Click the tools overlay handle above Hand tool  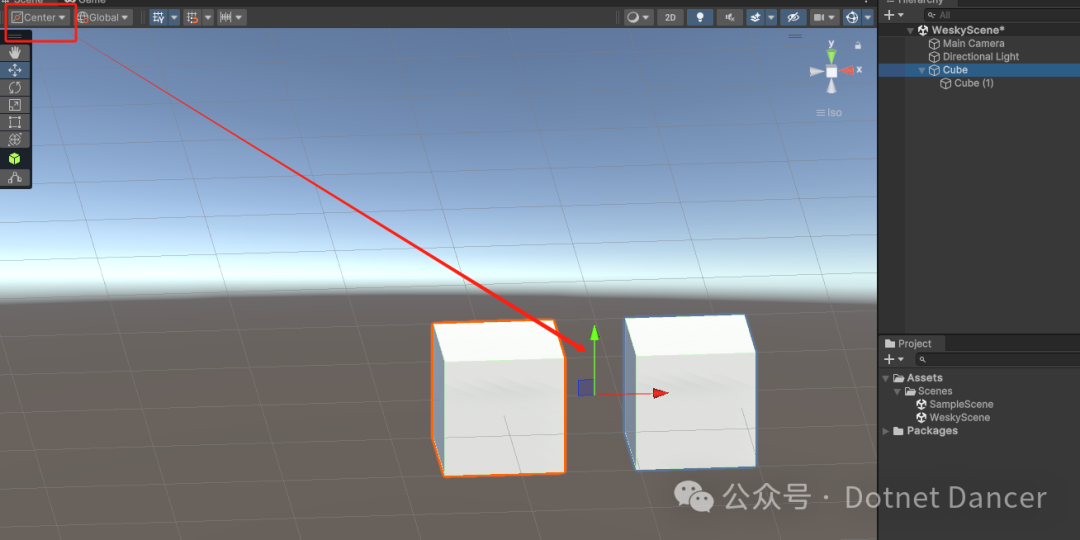pos(14,36)
